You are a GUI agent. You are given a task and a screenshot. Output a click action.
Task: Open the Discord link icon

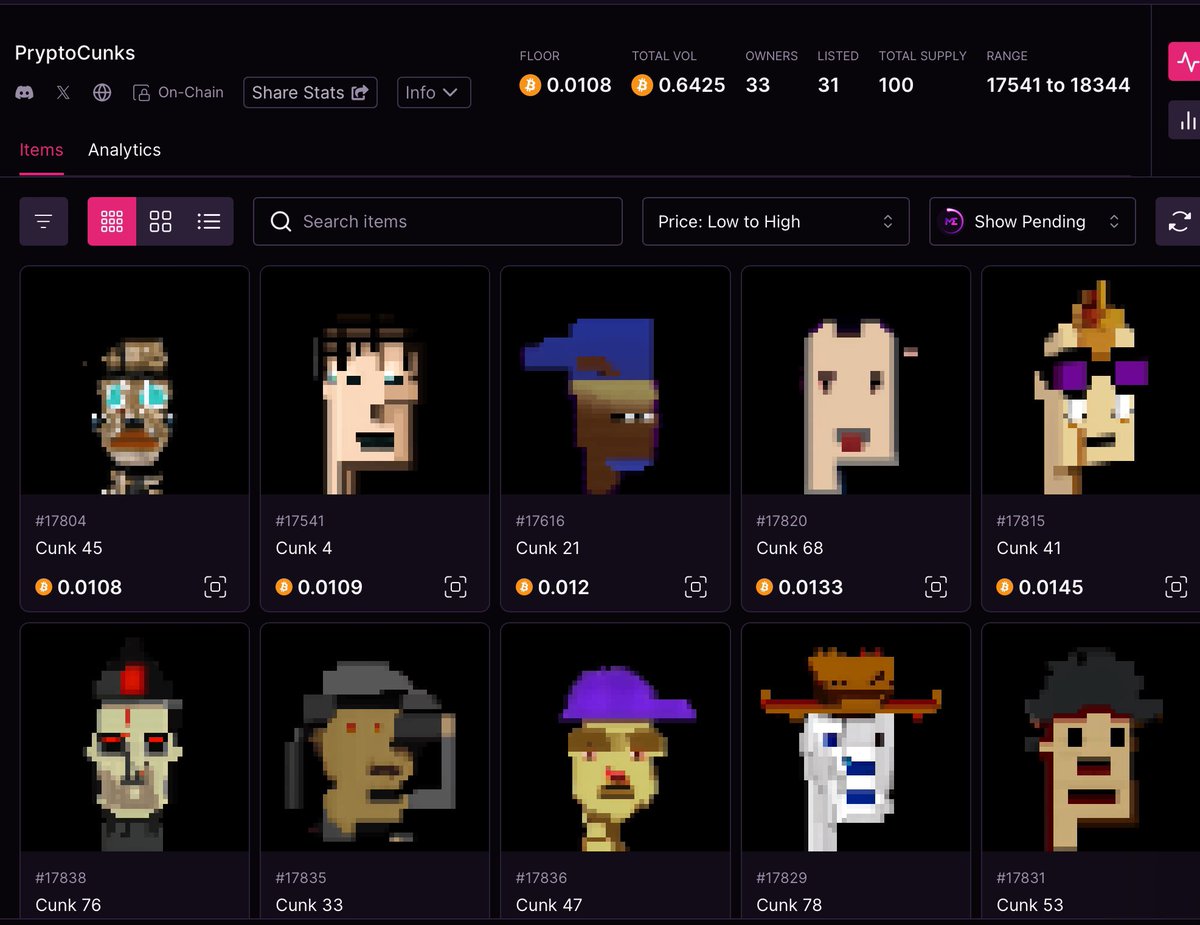25,93
